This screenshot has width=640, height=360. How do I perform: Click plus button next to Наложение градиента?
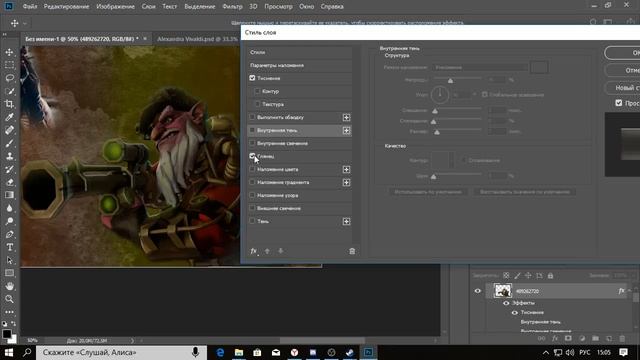(346, 182)
